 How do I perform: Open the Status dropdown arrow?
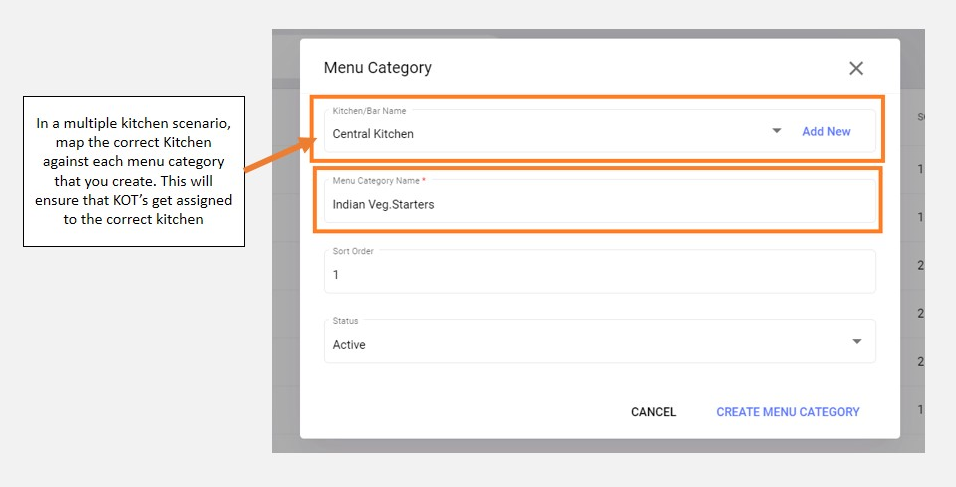[856, 342]
